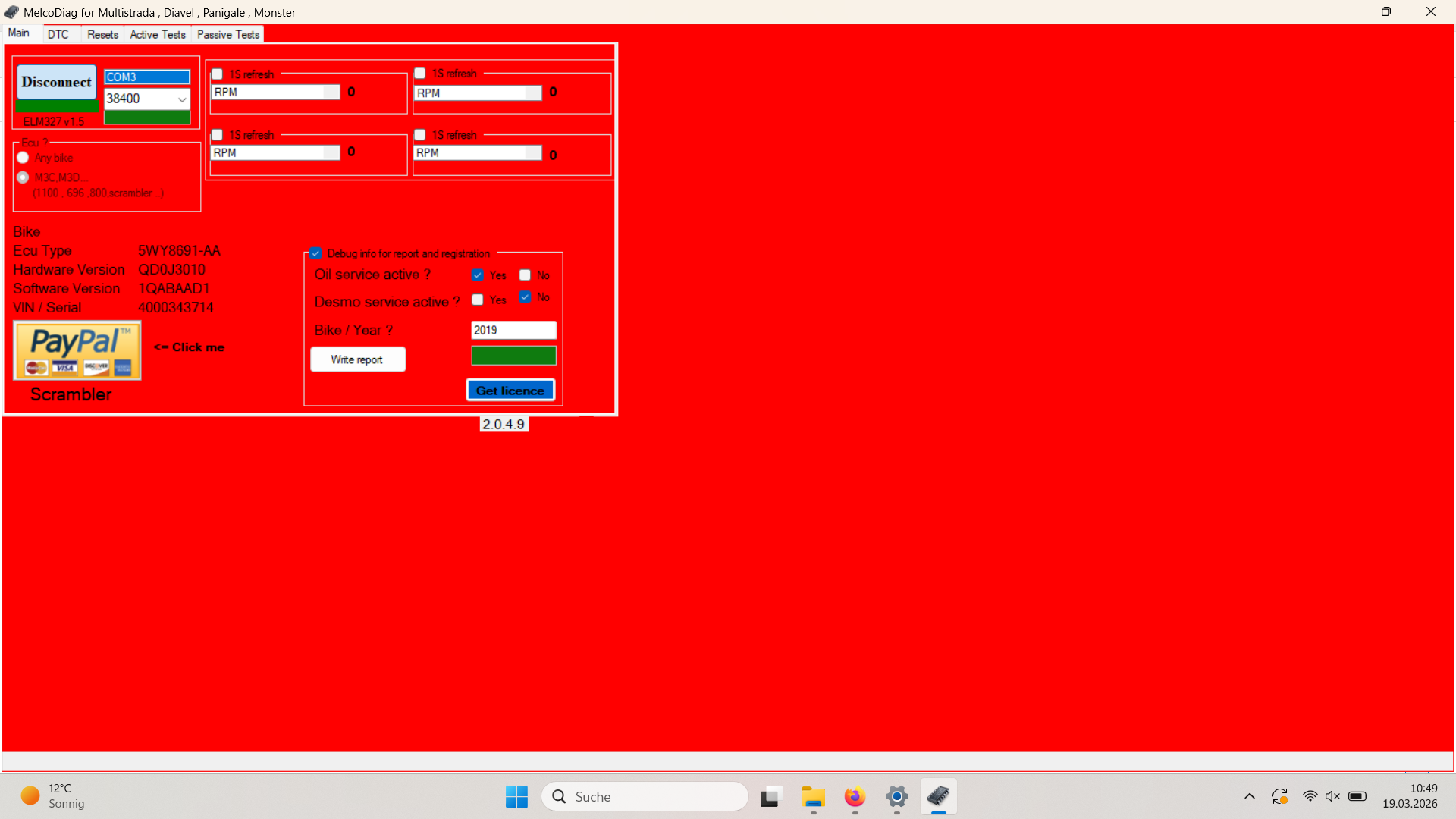Switch to the DTC tab

pos(59,34)
